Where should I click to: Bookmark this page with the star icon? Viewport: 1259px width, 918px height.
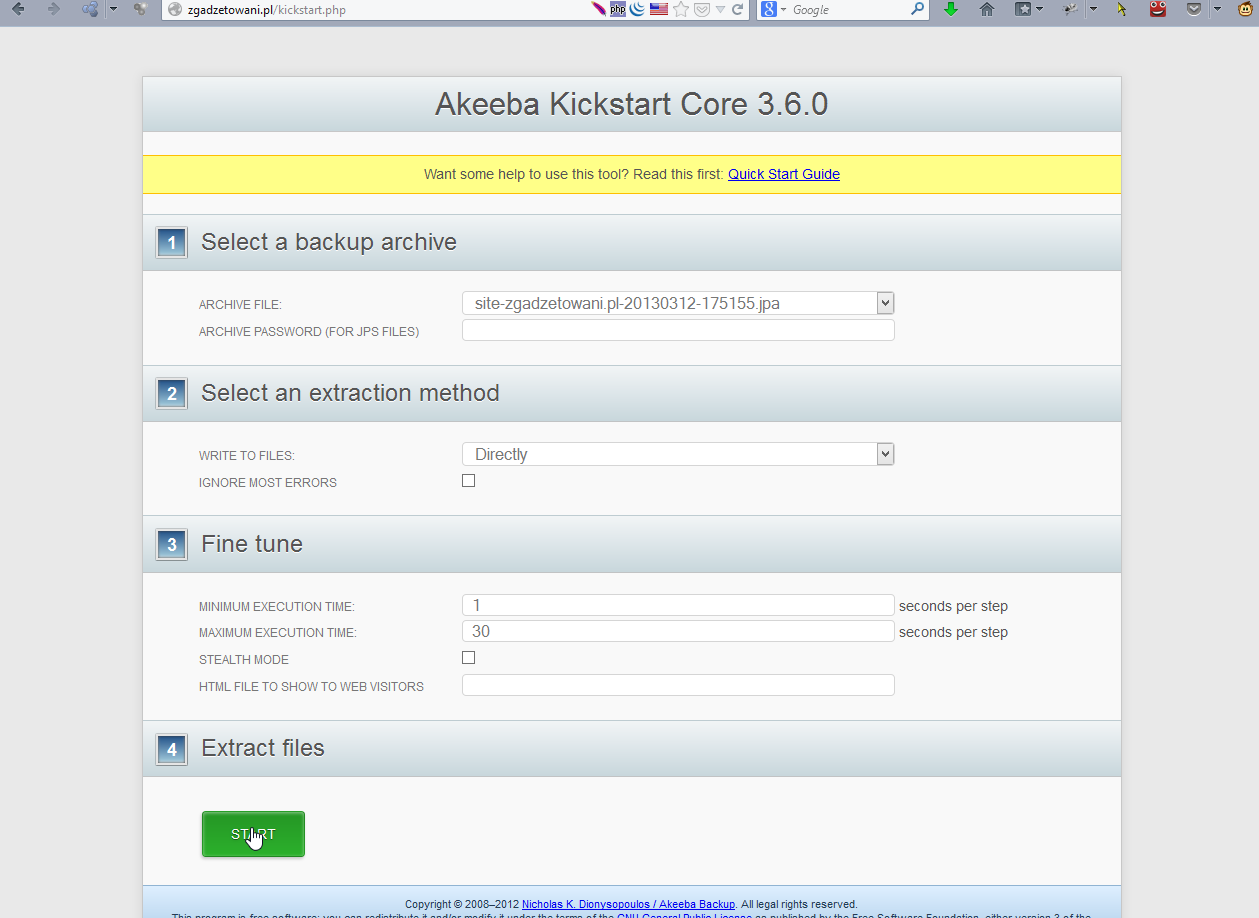pos(681,9)
